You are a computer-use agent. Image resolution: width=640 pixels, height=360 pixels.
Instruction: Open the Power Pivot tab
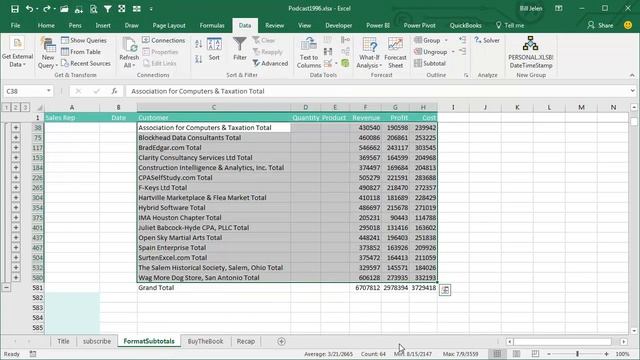(419, 25)
